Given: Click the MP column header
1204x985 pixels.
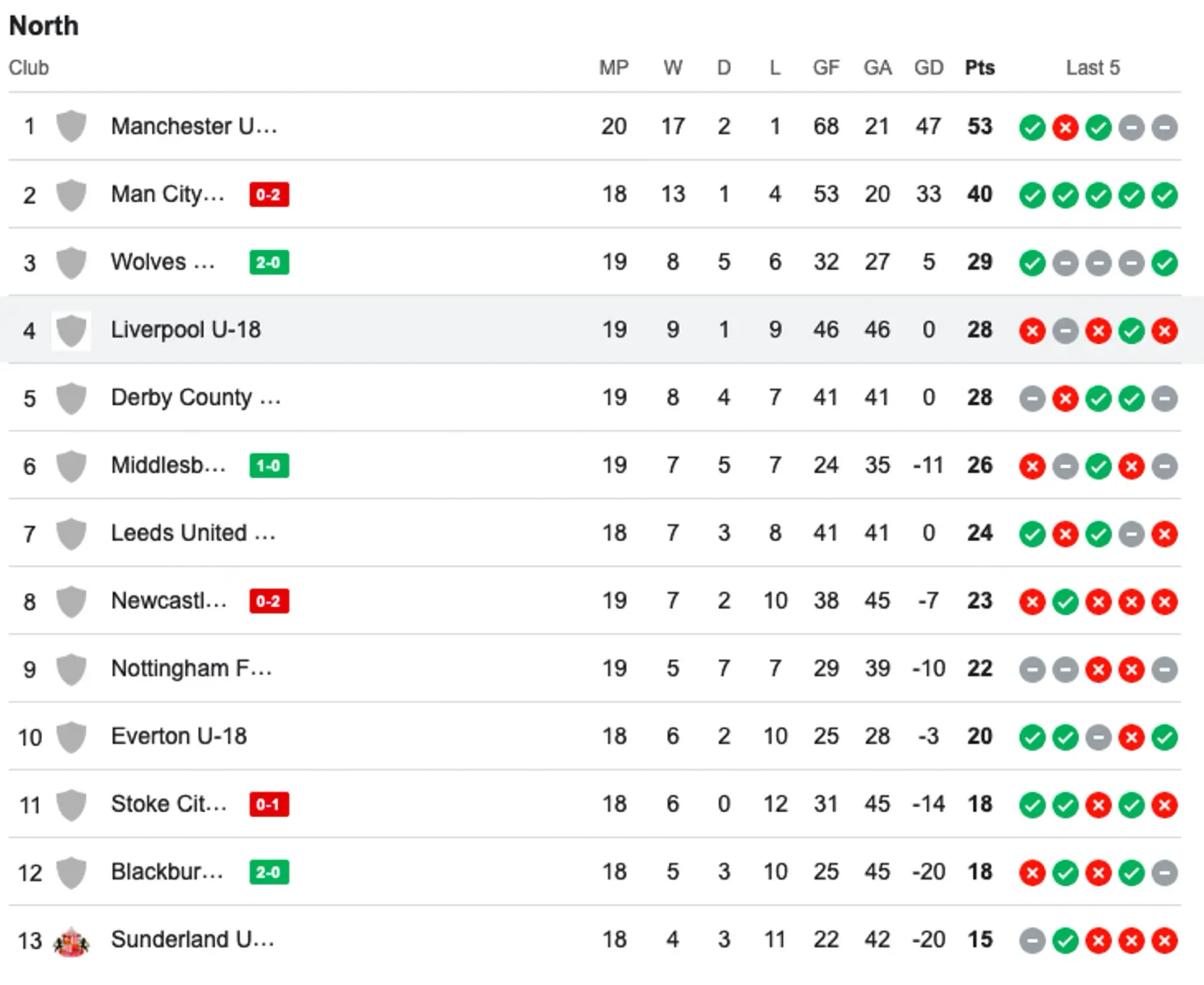Looking at the screenshot, I should [614, 68].
